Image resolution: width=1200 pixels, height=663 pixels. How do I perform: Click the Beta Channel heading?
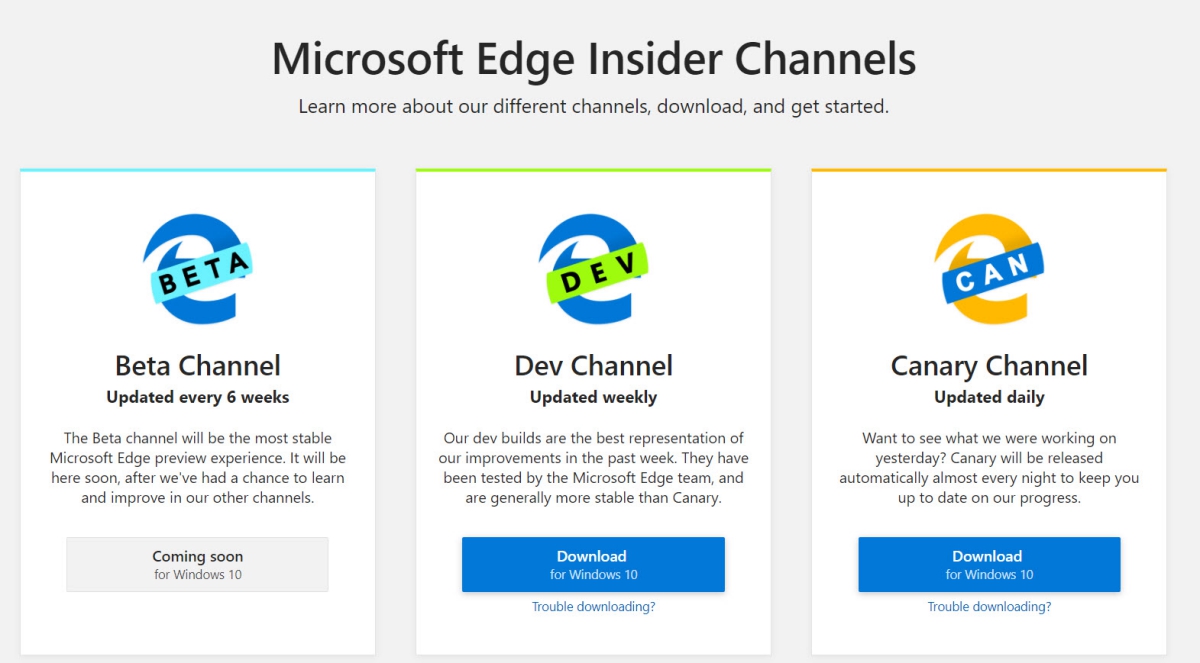[x=197, y=366]
